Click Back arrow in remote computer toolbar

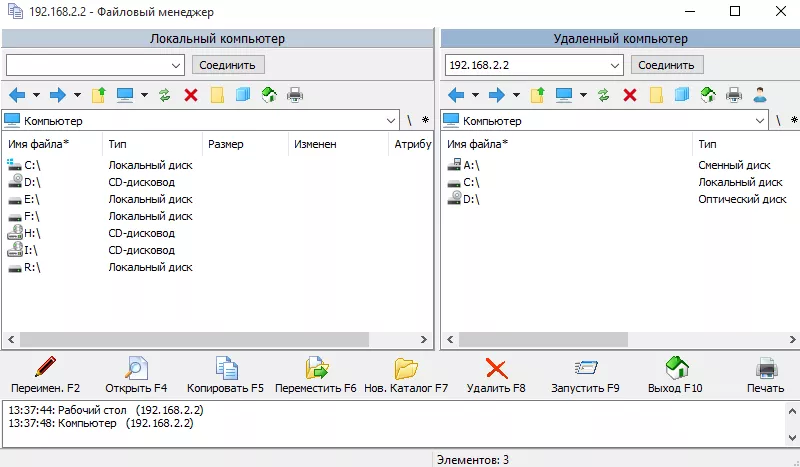tap(456, 95)
